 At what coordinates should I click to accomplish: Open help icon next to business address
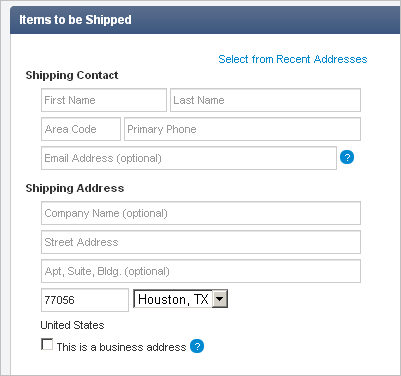click(x=197, y=346)
